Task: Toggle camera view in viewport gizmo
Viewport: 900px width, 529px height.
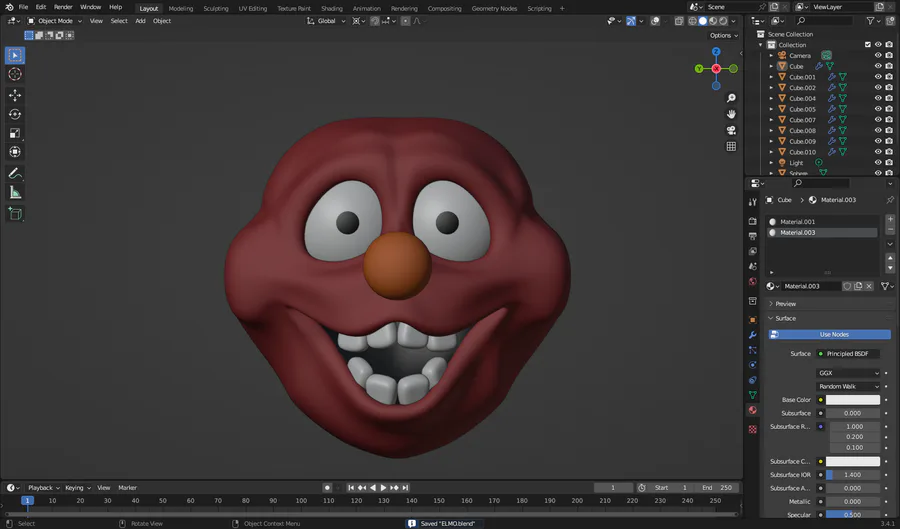Action: 731,130
